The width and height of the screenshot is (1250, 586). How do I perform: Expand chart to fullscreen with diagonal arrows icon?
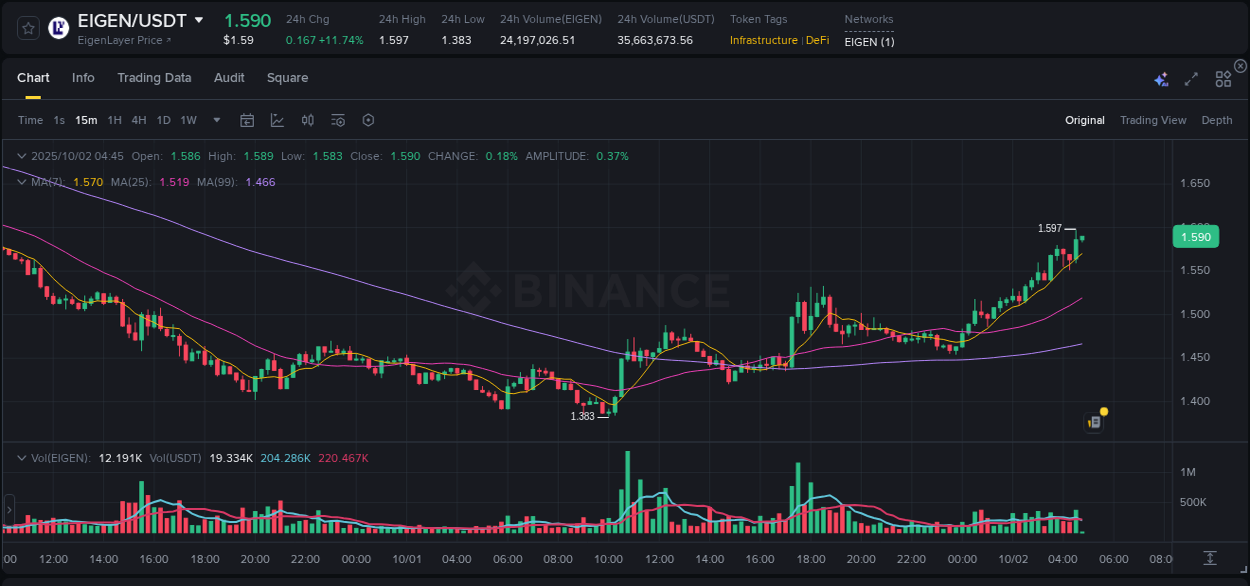point(1190,77)
